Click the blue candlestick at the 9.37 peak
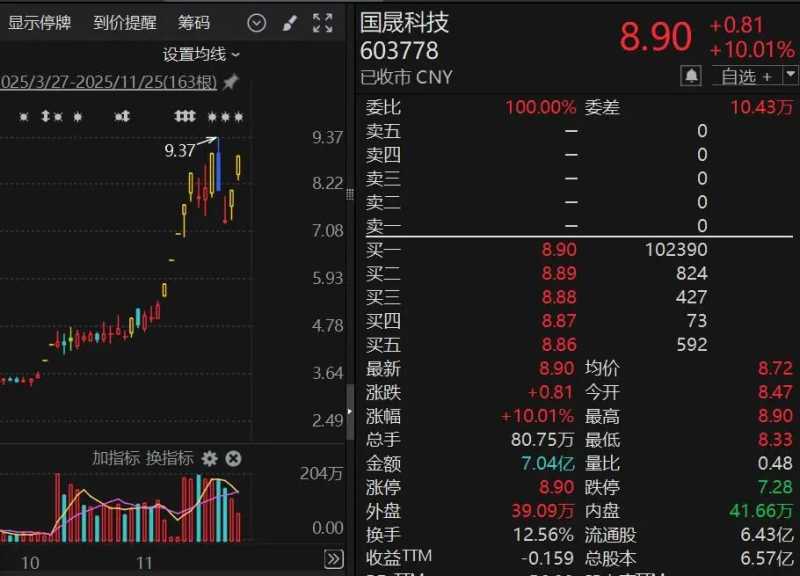 (219, 164)
